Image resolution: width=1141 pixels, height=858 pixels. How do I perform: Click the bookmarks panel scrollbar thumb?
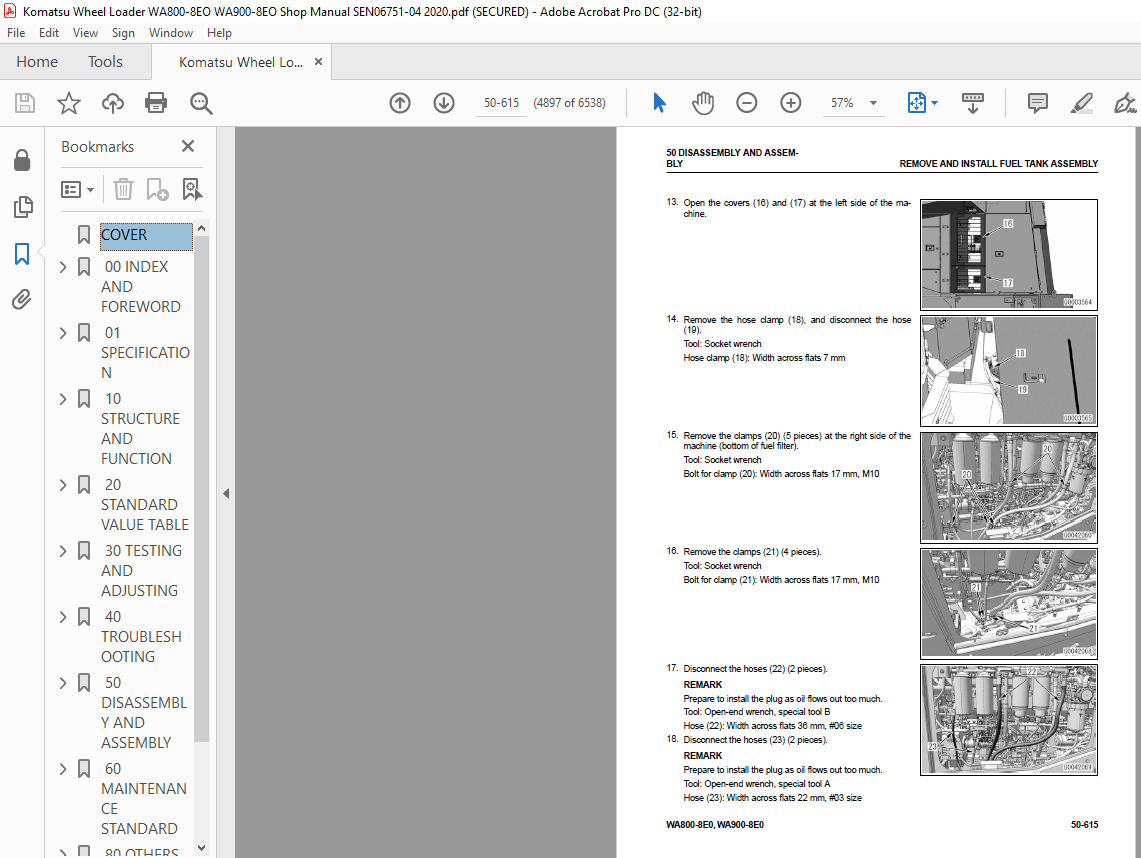202,488
